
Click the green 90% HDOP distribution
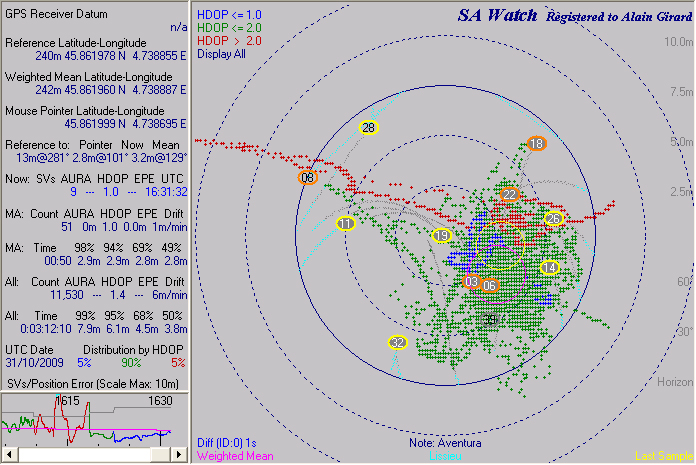(131, 363)
